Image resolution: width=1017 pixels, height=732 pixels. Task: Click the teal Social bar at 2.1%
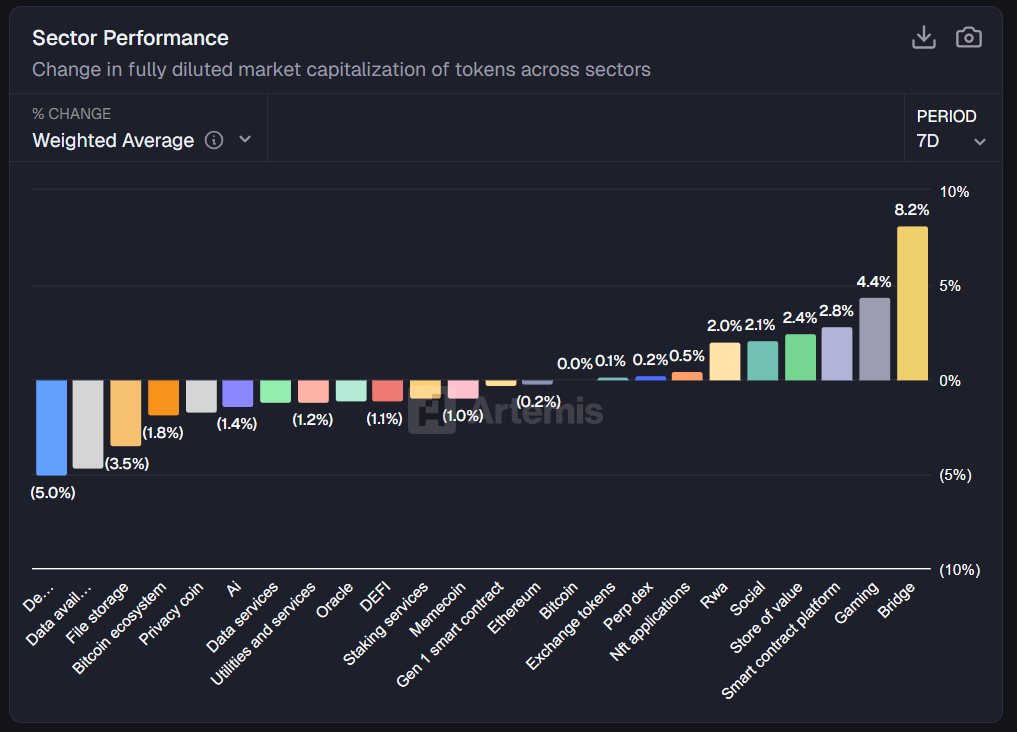[762, 361]
